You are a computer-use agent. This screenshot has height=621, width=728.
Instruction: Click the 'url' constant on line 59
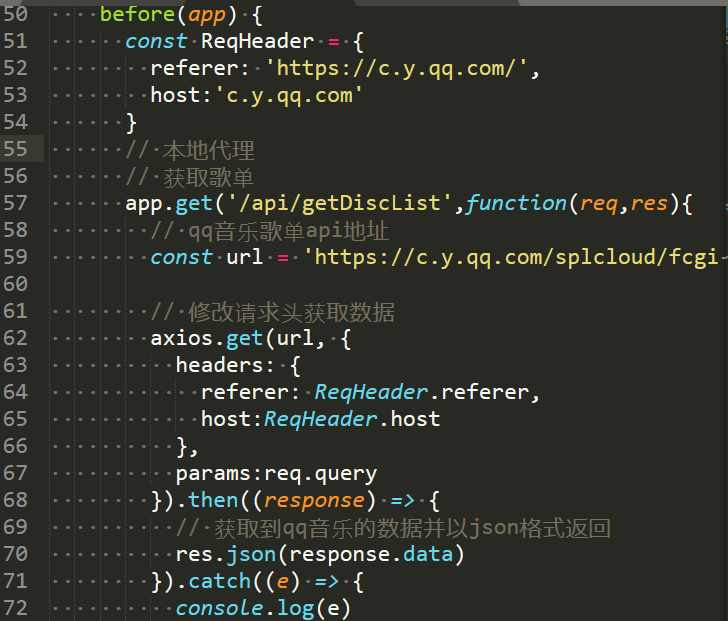coord(245,257)
